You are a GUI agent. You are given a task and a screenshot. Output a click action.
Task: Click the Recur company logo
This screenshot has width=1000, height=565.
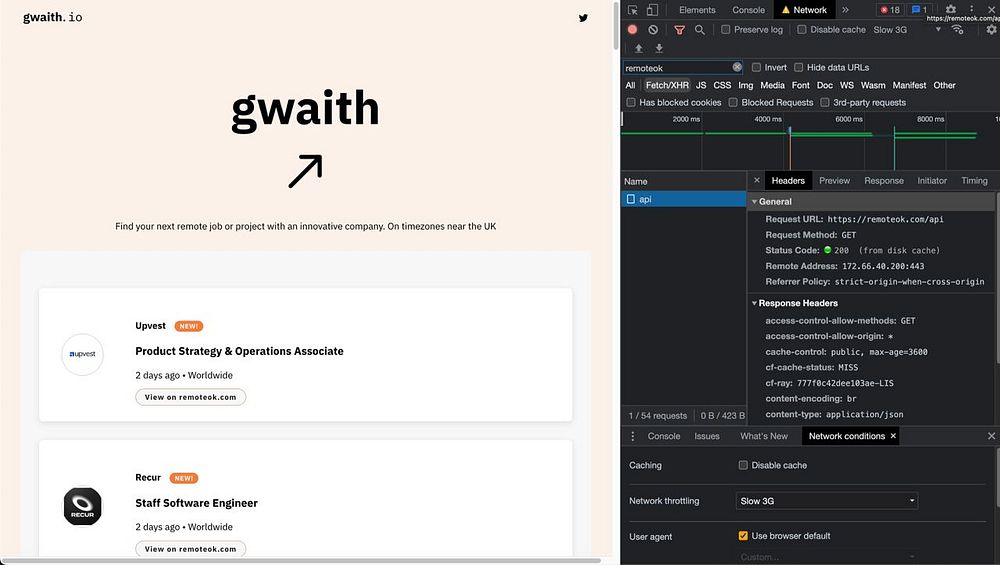pos(82,506)
